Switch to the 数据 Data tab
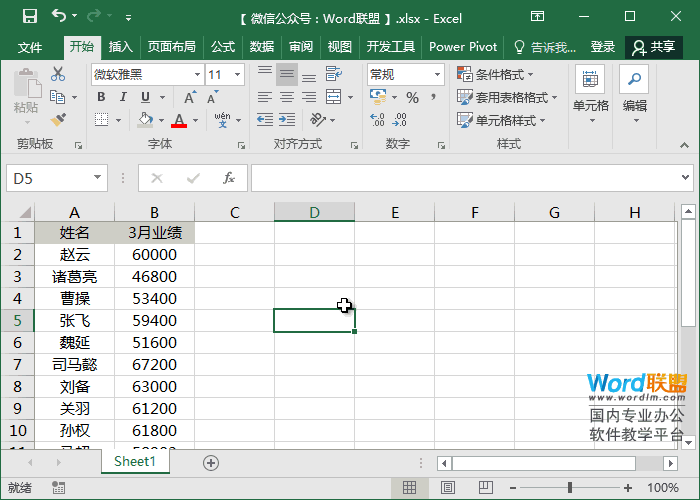The width and height of the screenshot is (700, 500). [262, 47]
